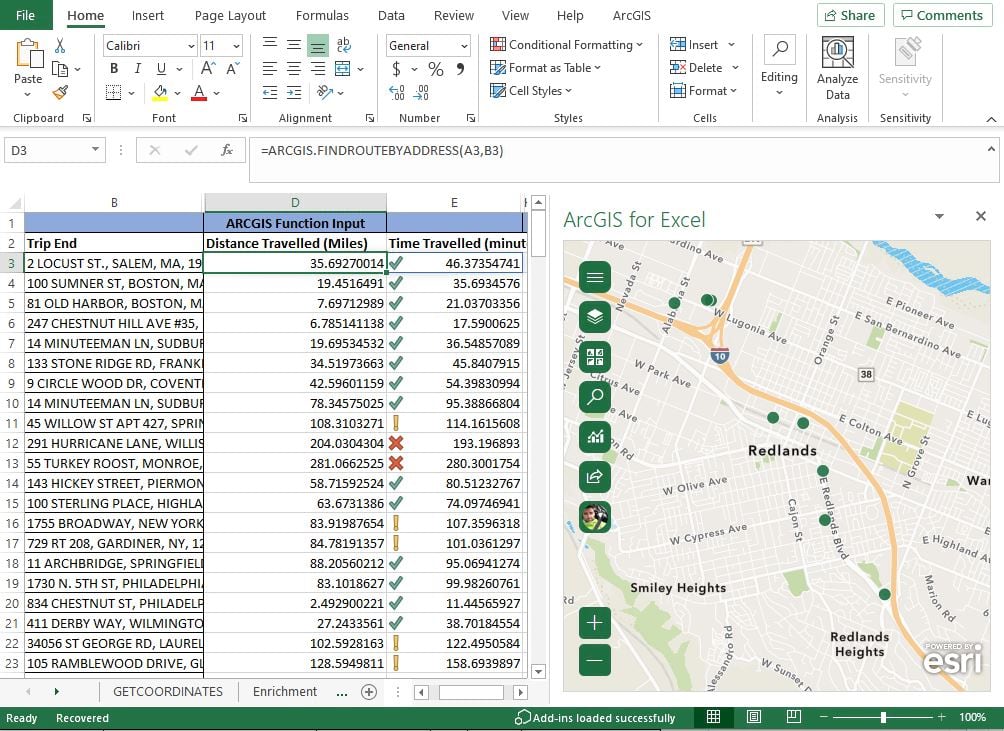The height and width of the screenshot is (731, 1004).
Task: Open the ArcGIS map menu hamburger icon
Action: (x=595, y=277)
